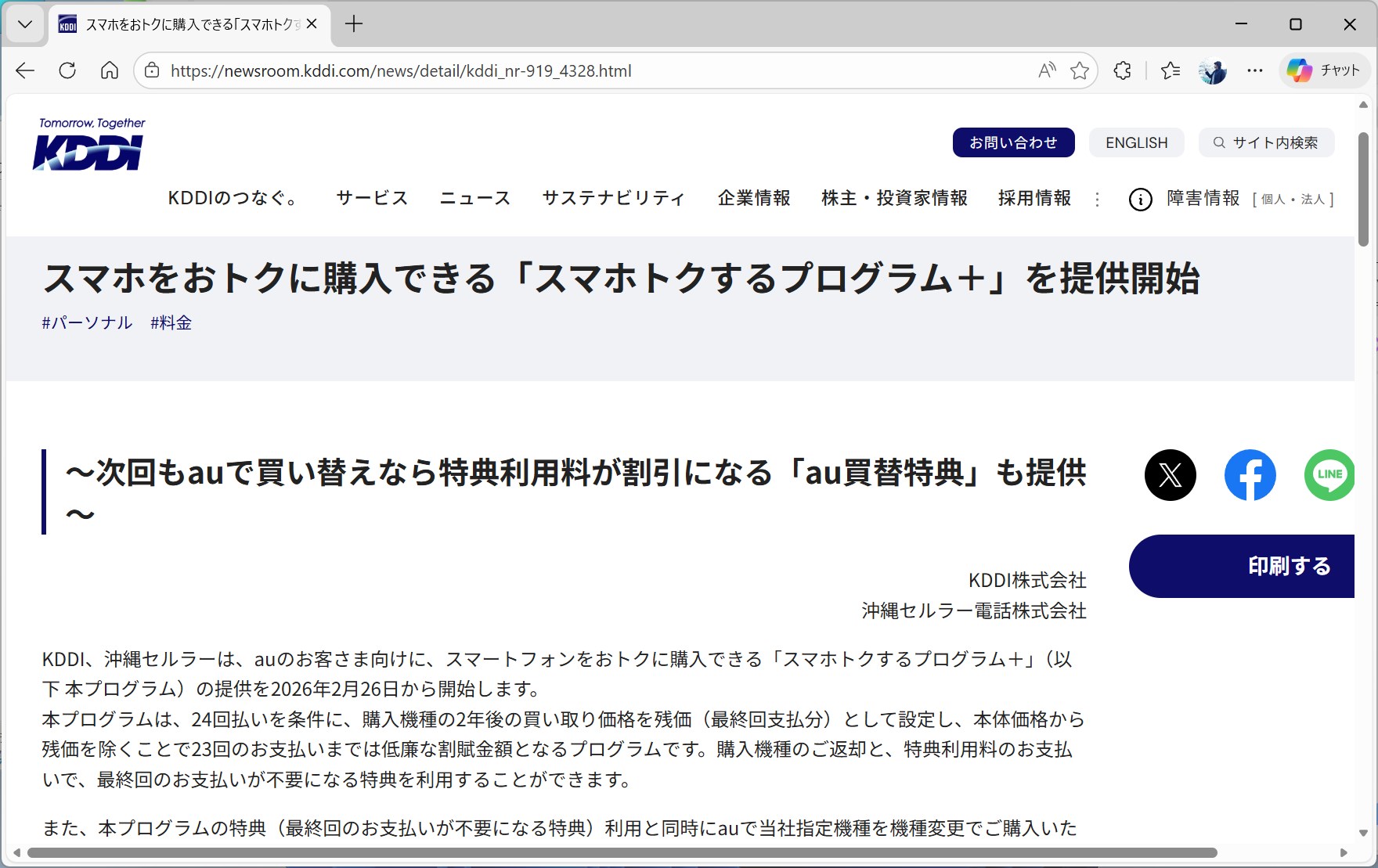Viewport: 1378px width, 868px height.
Task: Click the サイト内検索 search icon
Action: [1219, 142]
